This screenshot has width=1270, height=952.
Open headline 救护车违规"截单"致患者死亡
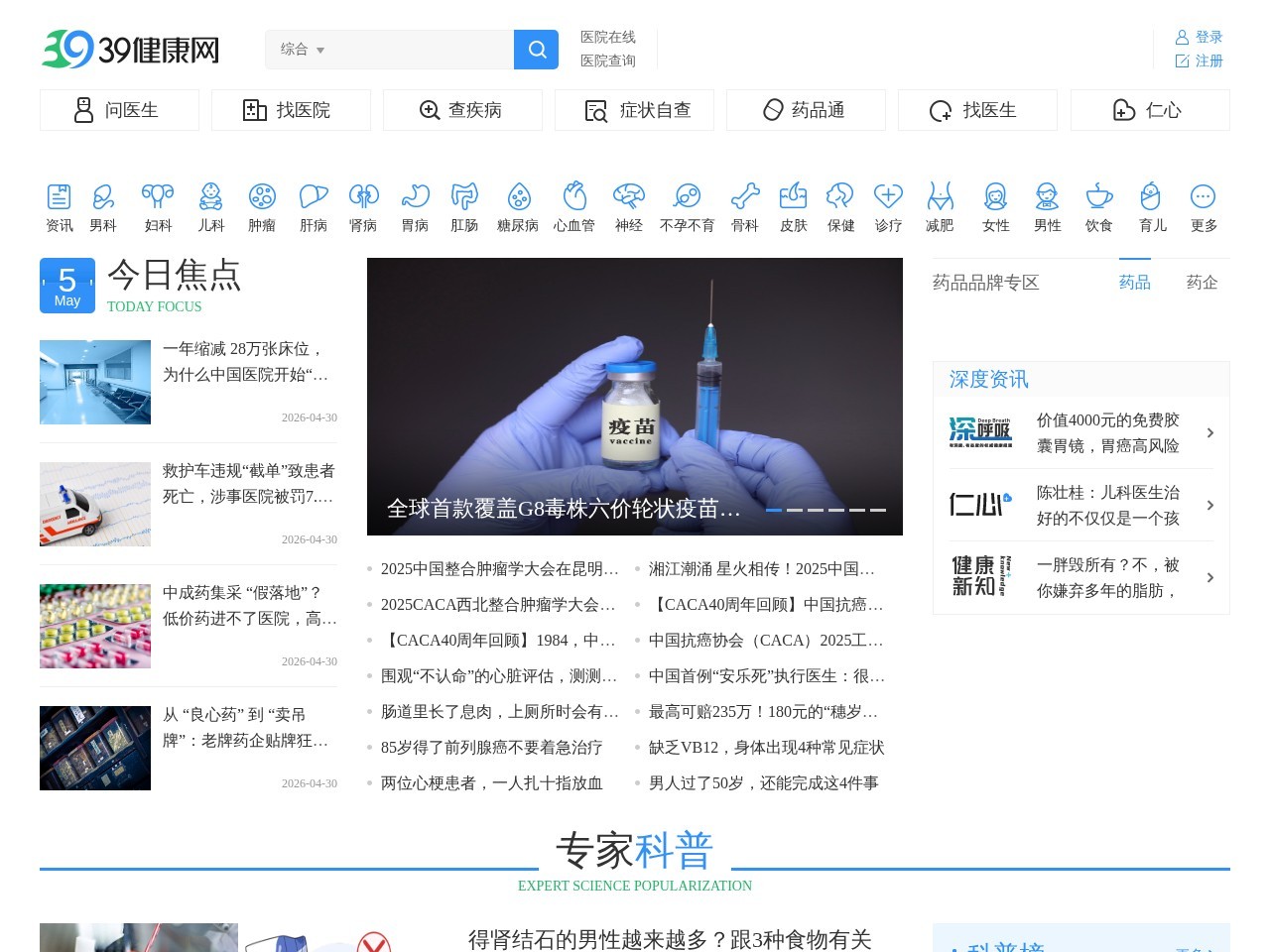pos(248,484)
